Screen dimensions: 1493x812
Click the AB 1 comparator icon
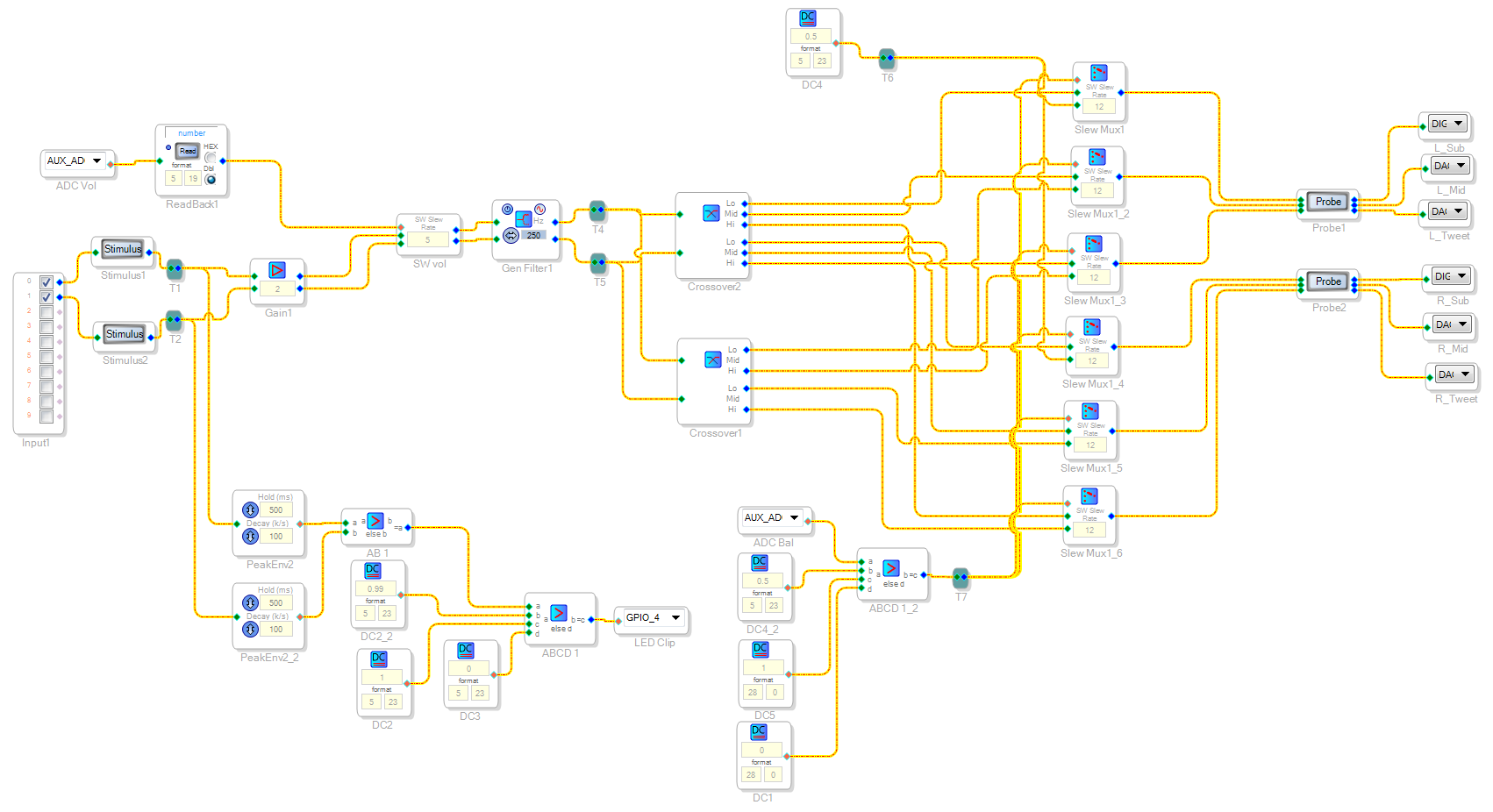[375, 521]
